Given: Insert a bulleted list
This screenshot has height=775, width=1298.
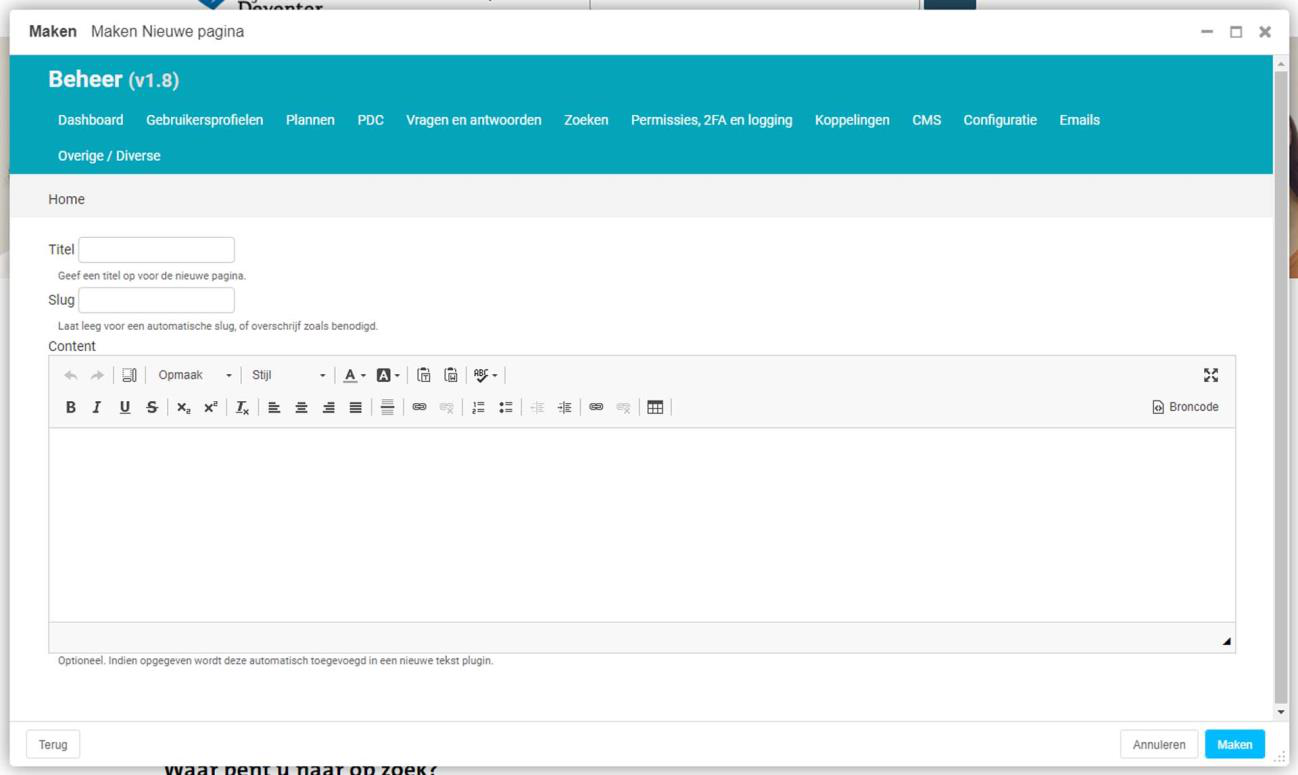Looking at the screenshot, I should tap(506, 407).
